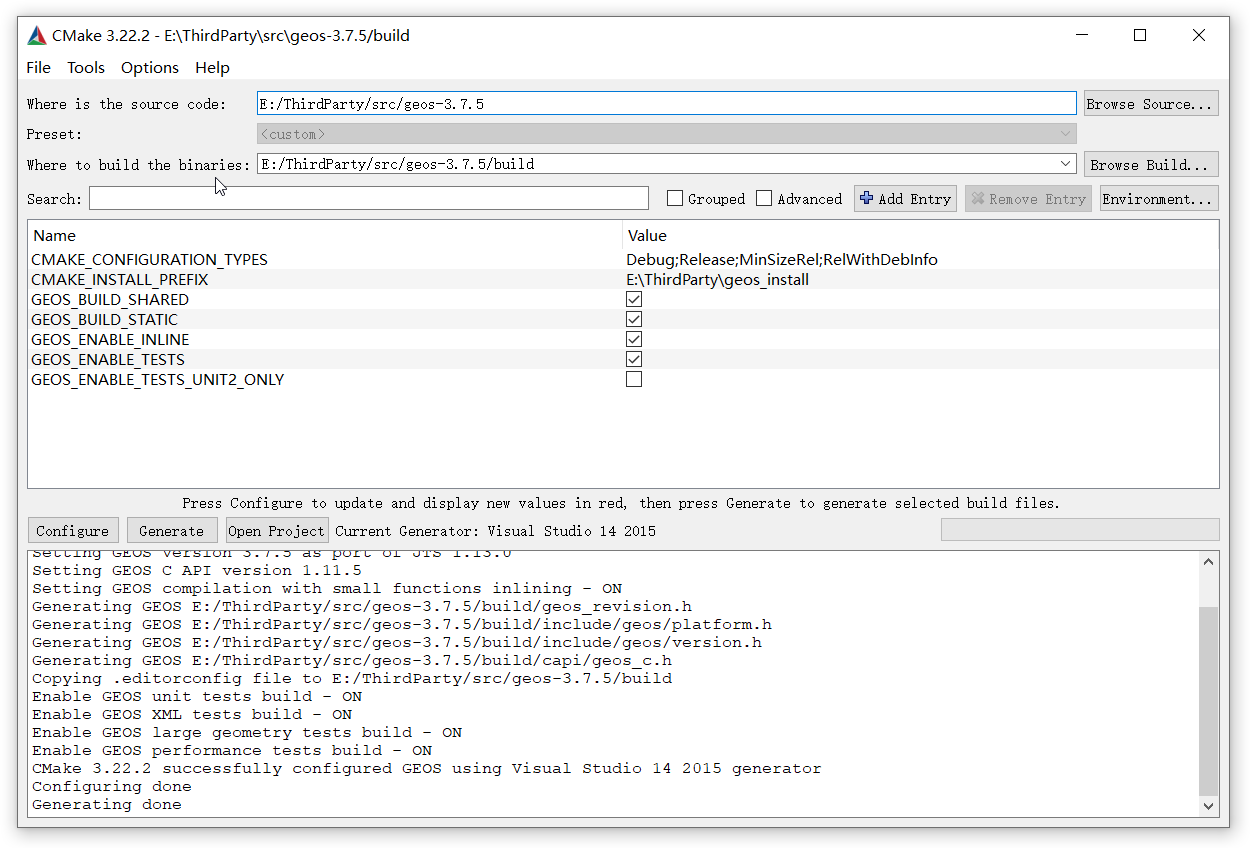
Task: Click the Environment button
Action: 1159,198
